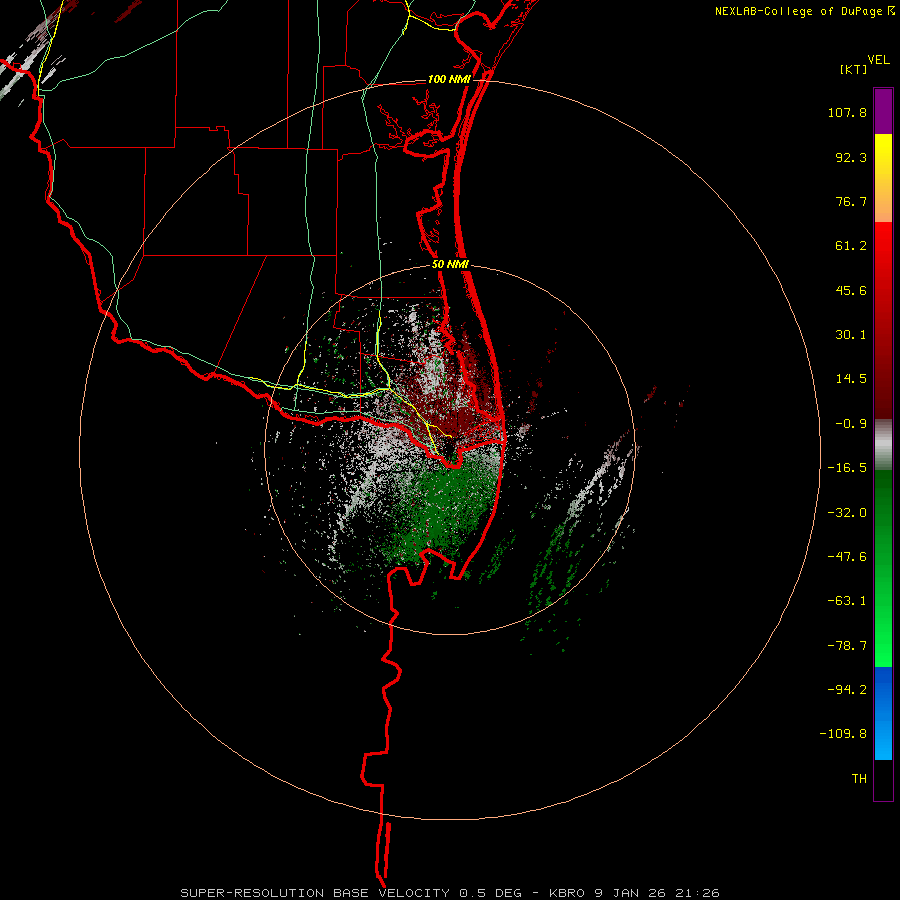This screenshot has height=900, width=900.
Task: Click the -32.0 velocity scale value
Action: [x=847, y=513]
